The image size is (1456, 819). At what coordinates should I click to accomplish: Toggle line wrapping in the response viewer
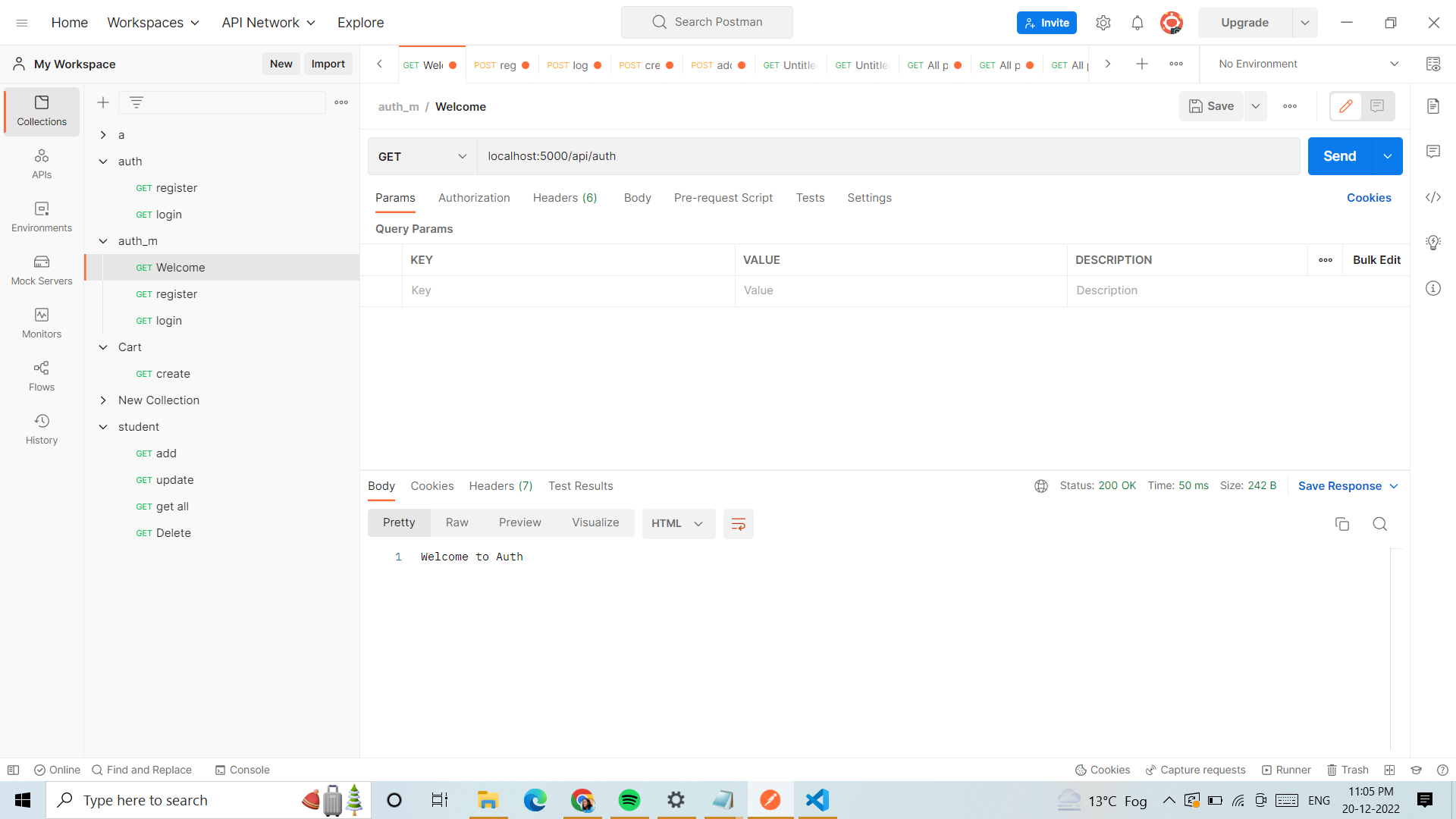click(738, 523)
